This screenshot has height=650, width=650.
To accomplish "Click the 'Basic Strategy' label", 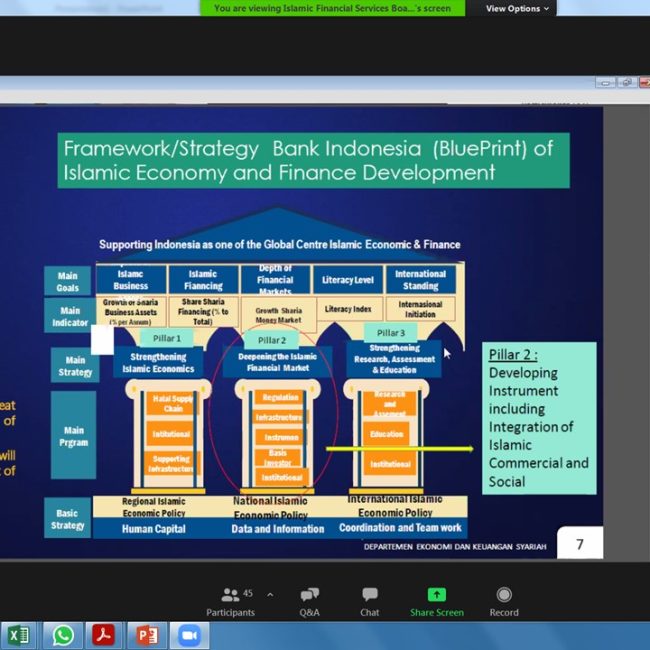I will (68, 518).
